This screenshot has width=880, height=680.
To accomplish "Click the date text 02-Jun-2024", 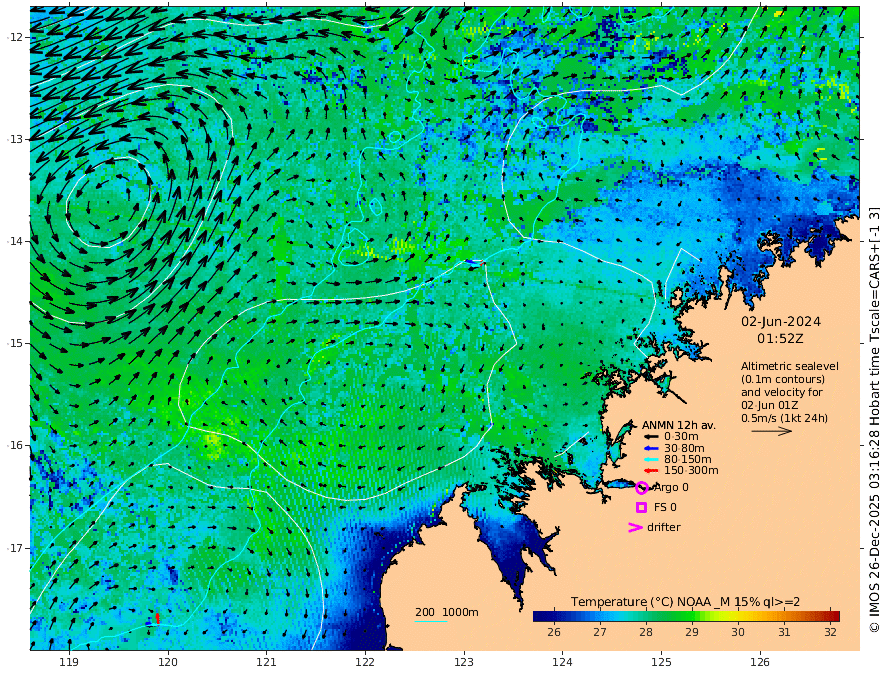I will click(781, 321).
